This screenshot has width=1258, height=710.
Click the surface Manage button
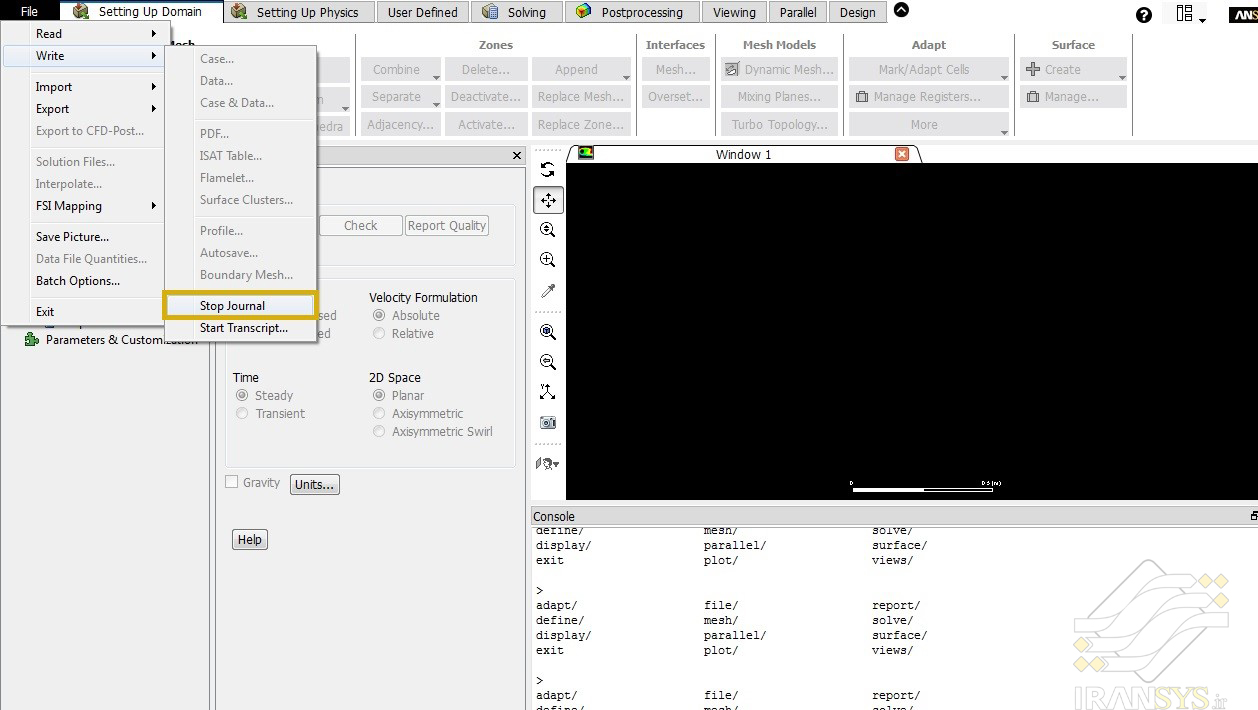pyautogui.click(x=1073, y=97)
